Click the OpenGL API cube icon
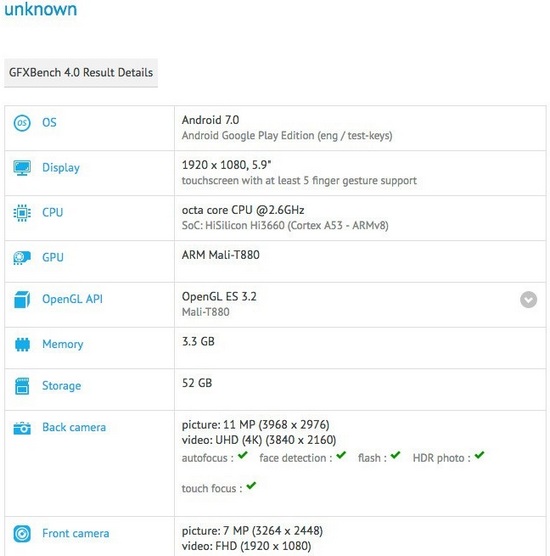 coord(22,299)
